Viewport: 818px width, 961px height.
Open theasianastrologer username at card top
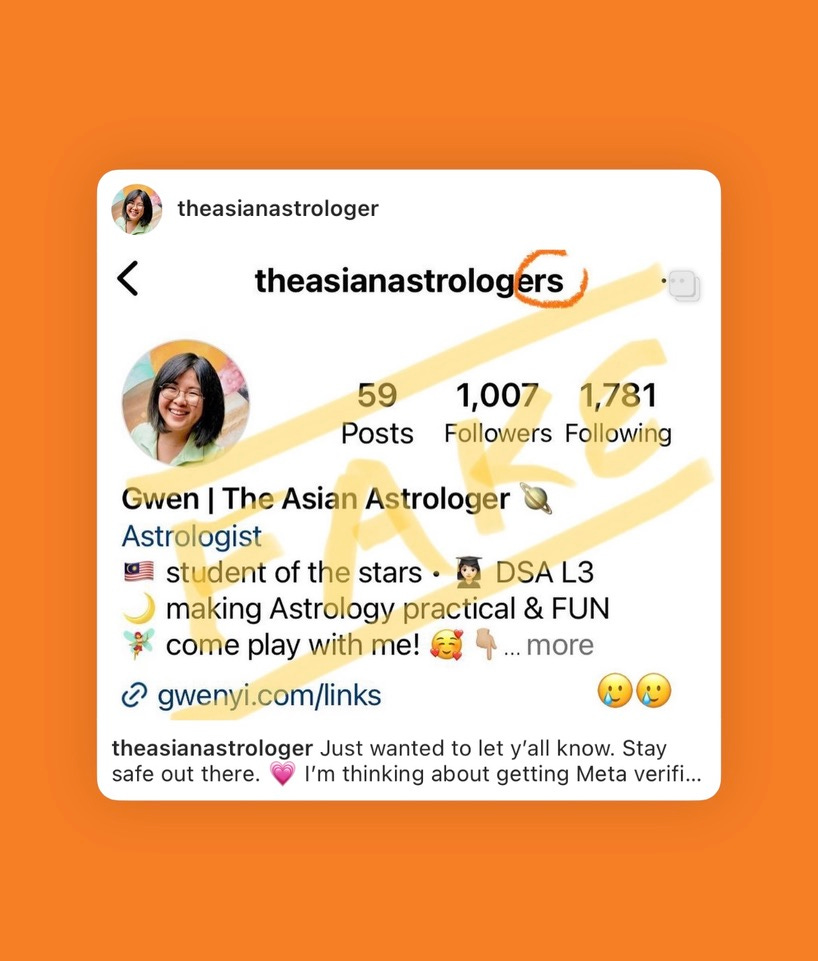pyautogui.click(x=278, y=208)
